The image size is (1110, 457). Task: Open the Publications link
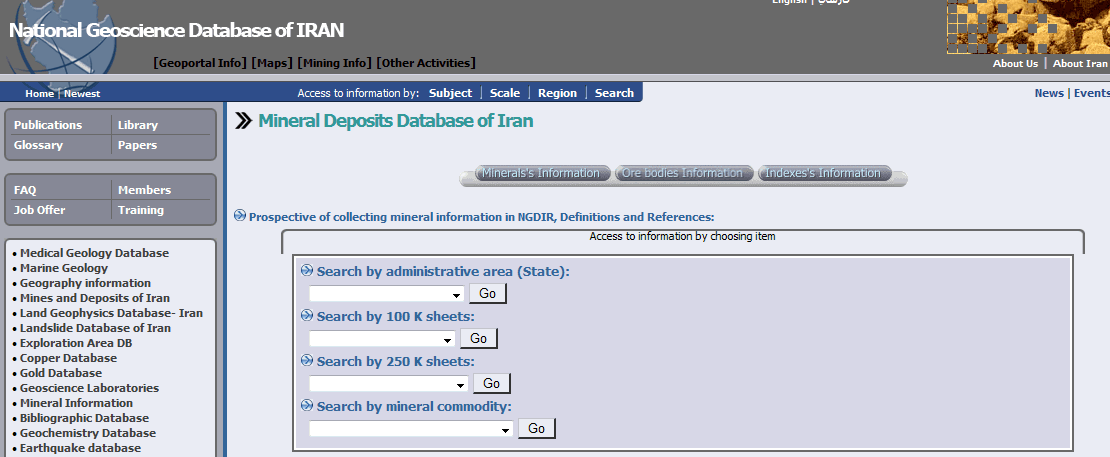48,125
